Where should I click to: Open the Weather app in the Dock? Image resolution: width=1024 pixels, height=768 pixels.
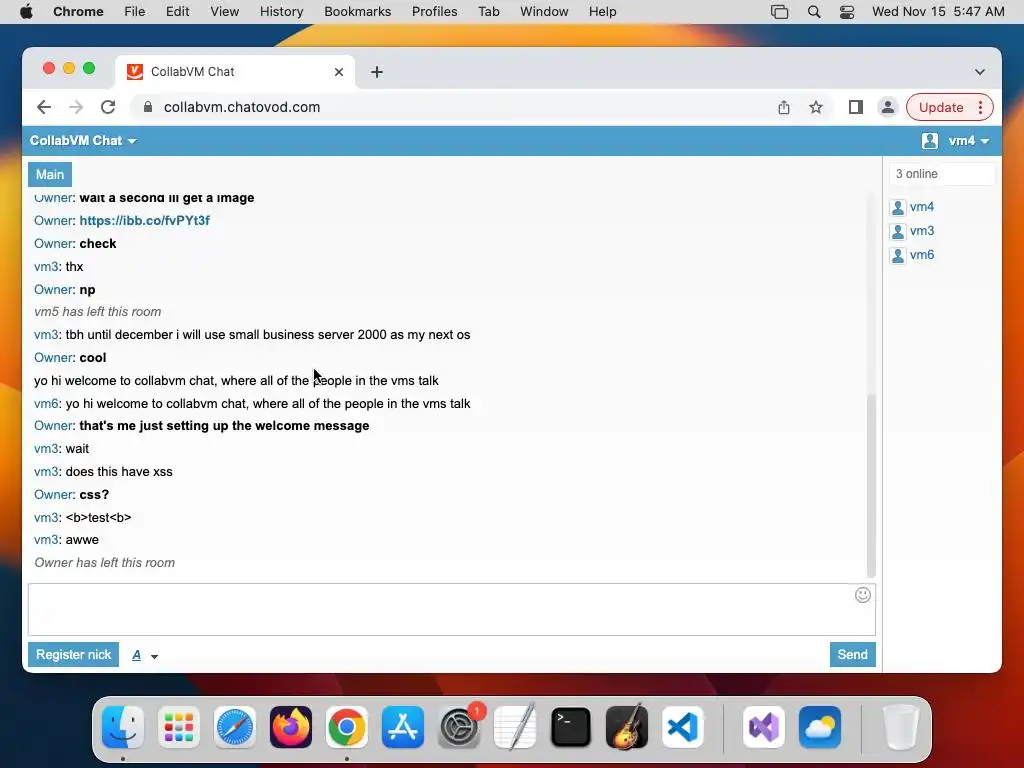820,727
